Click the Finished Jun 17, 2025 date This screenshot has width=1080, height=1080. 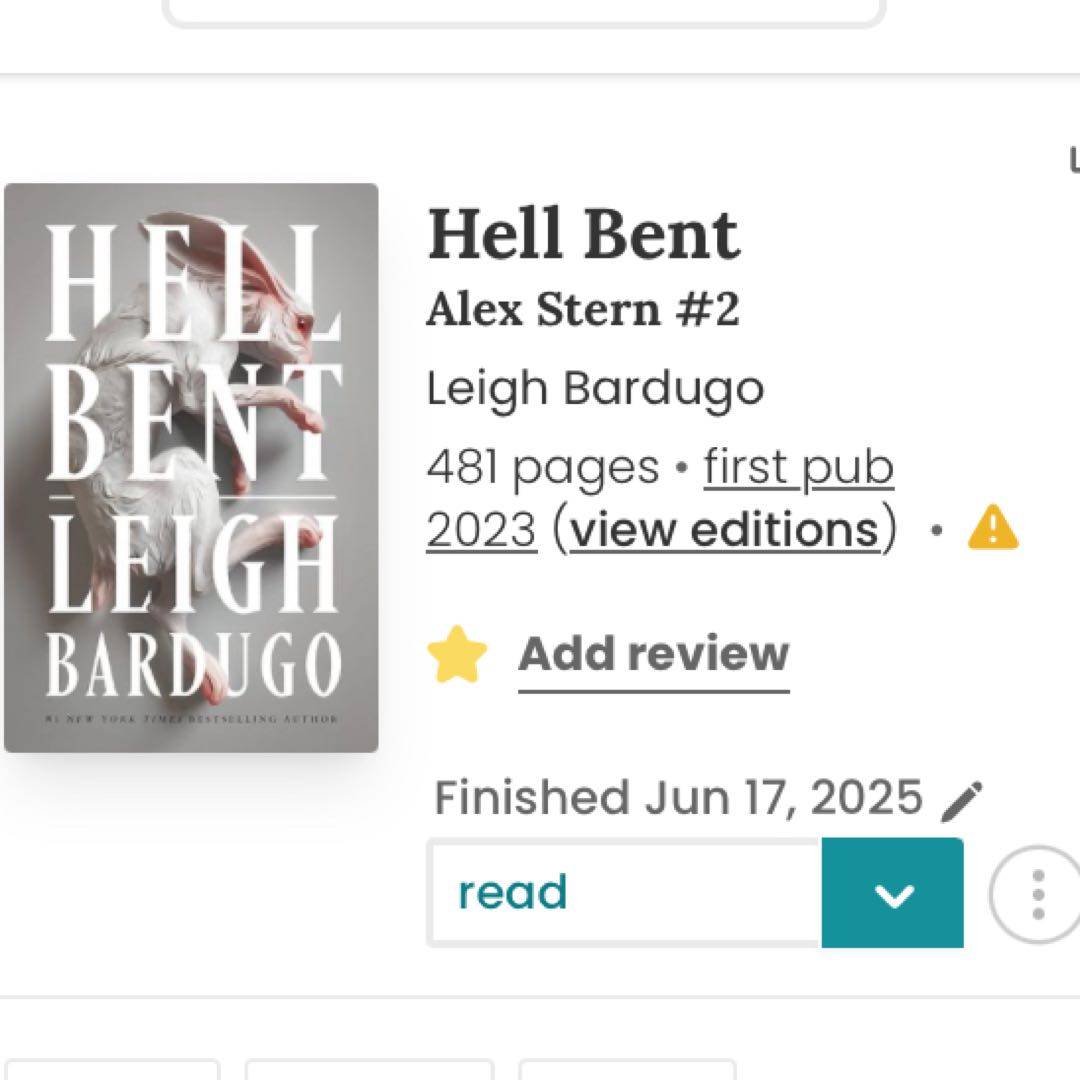[678, 798]
